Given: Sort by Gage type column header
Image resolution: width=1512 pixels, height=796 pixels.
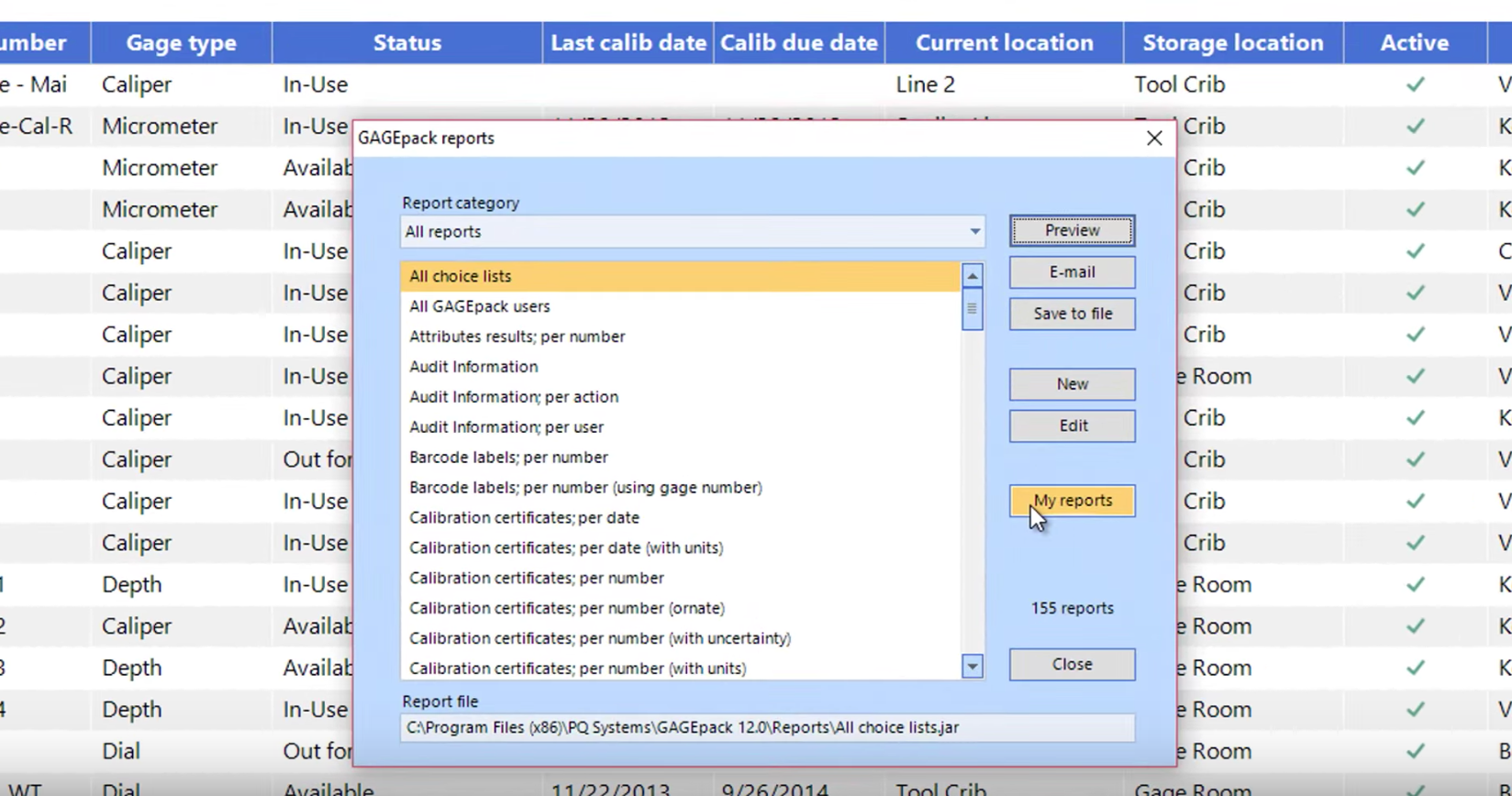Looking at the screenshot, I should point(181,43).
